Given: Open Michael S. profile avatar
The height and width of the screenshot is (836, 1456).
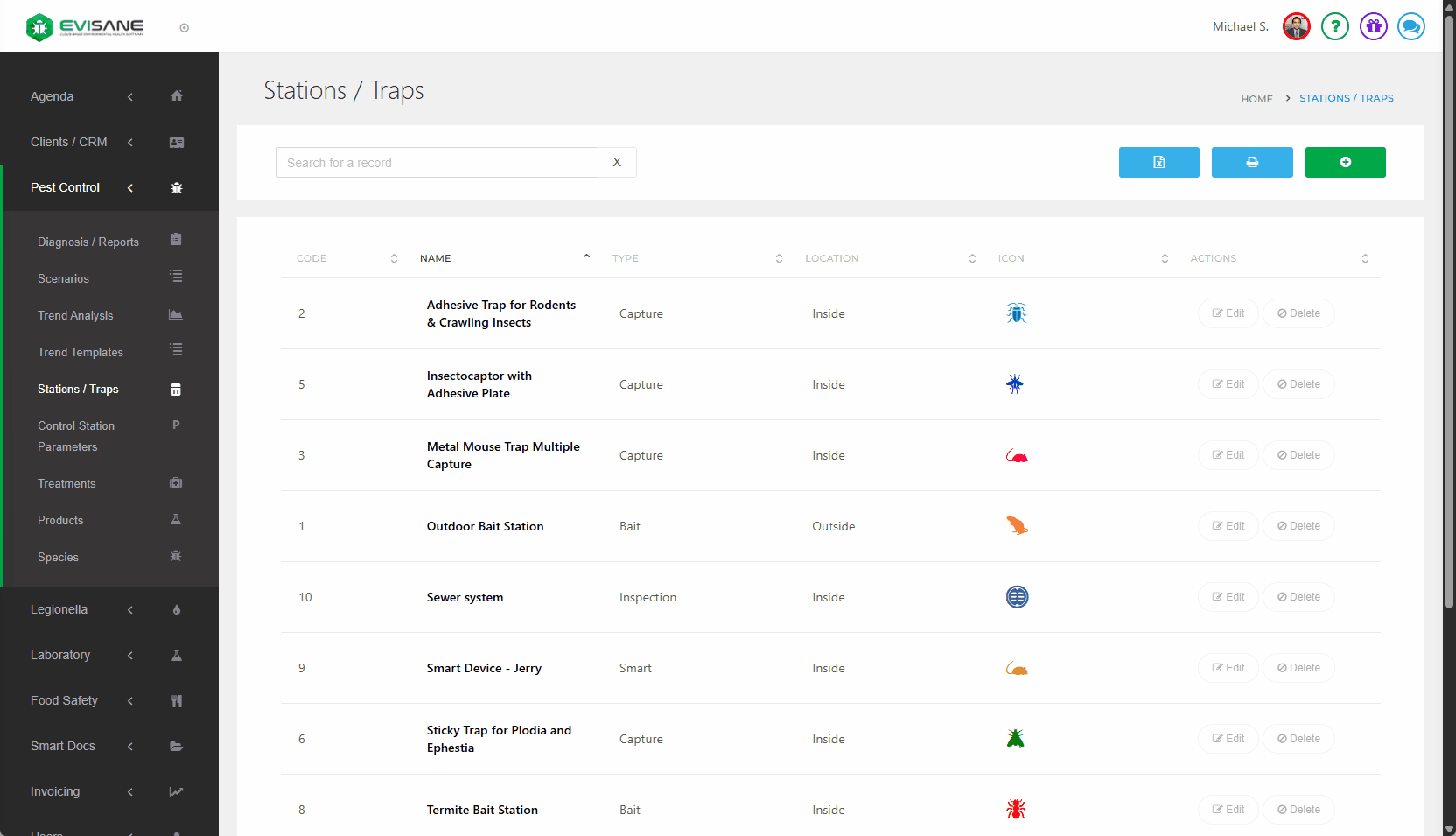Looking at the screenshot, I should [1297, 26].
